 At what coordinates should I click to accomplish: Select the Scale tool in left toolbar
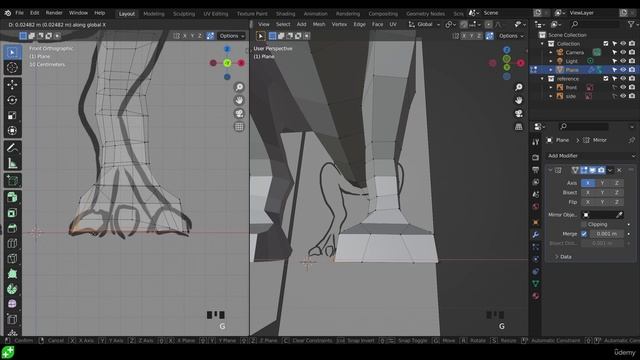click(x=12, y=116)
